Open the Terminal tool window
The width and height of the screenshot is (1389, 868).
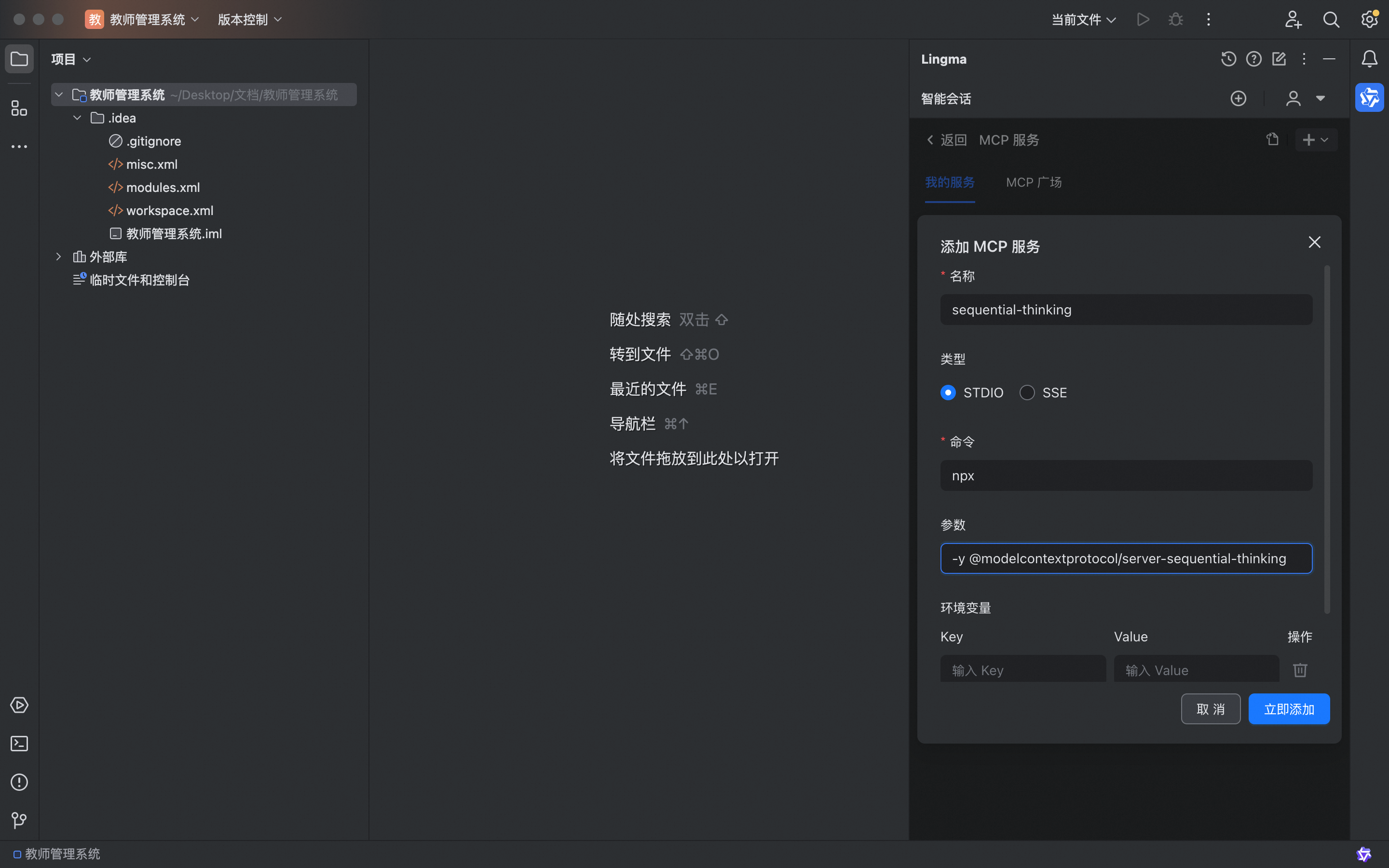pos(19,744)
